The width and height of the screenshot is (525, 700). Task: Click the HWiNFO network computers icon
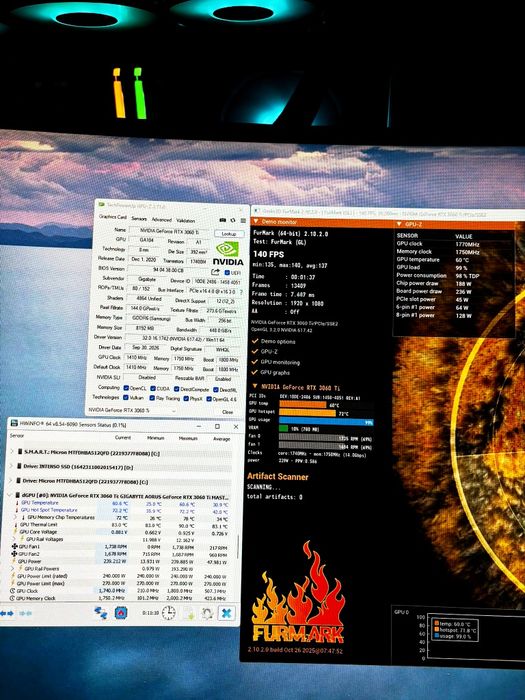point(100,613)
